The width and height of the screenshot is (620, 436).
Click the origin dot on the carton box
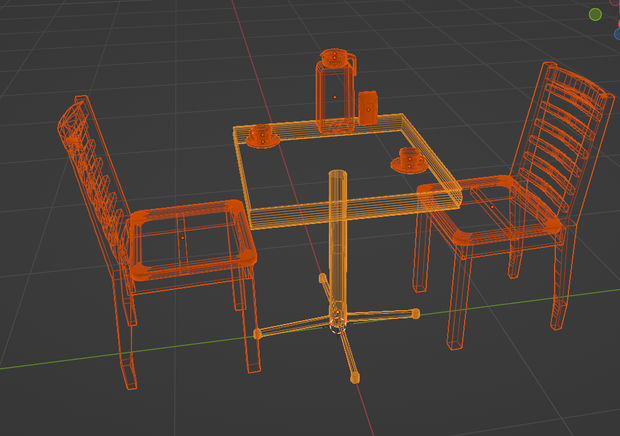pyautogui.click(x=369, y=110)
